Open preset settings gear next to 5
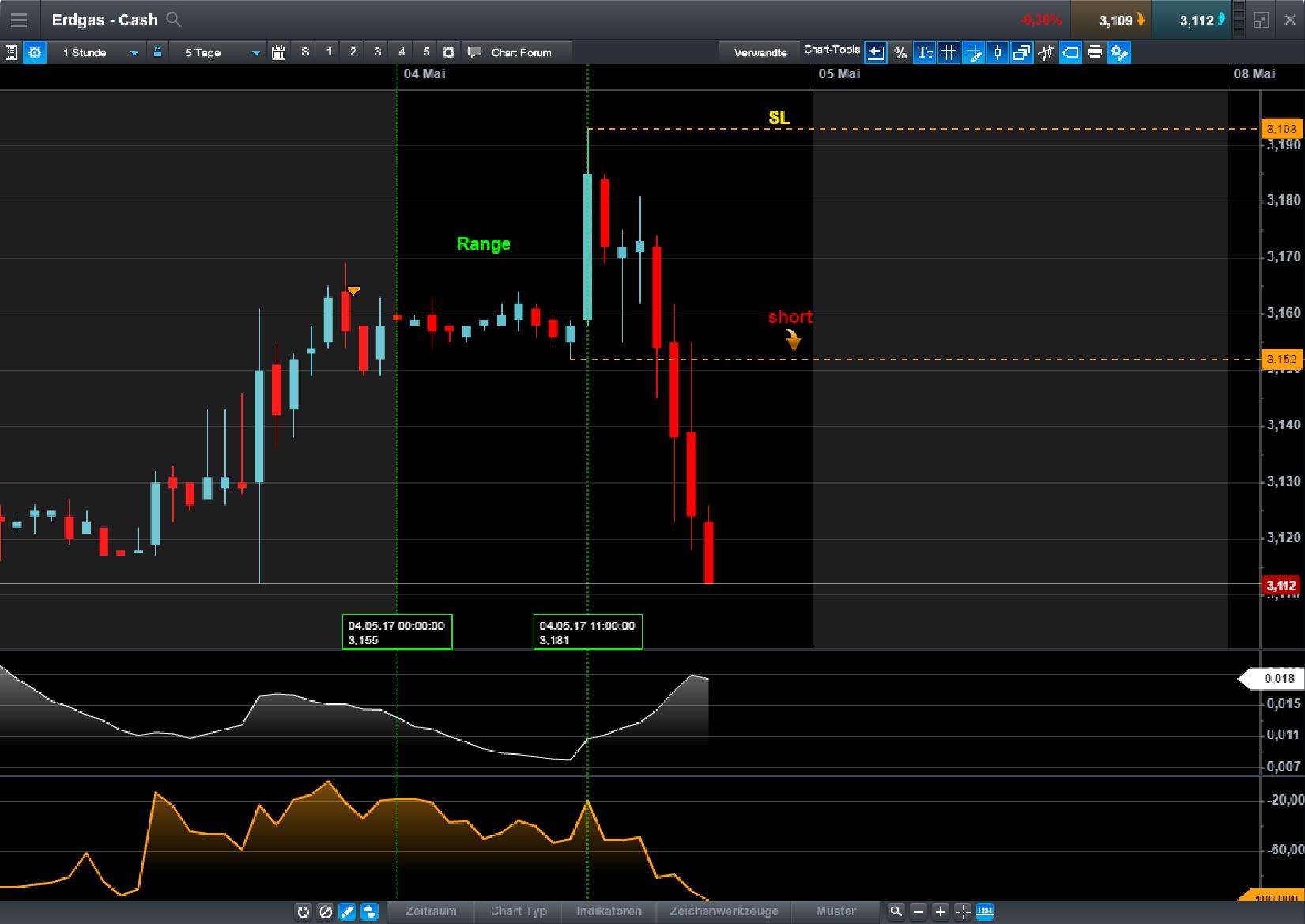Image resolution: width=1305 pixels, height=924 pixels. click(x=448, y=53)
